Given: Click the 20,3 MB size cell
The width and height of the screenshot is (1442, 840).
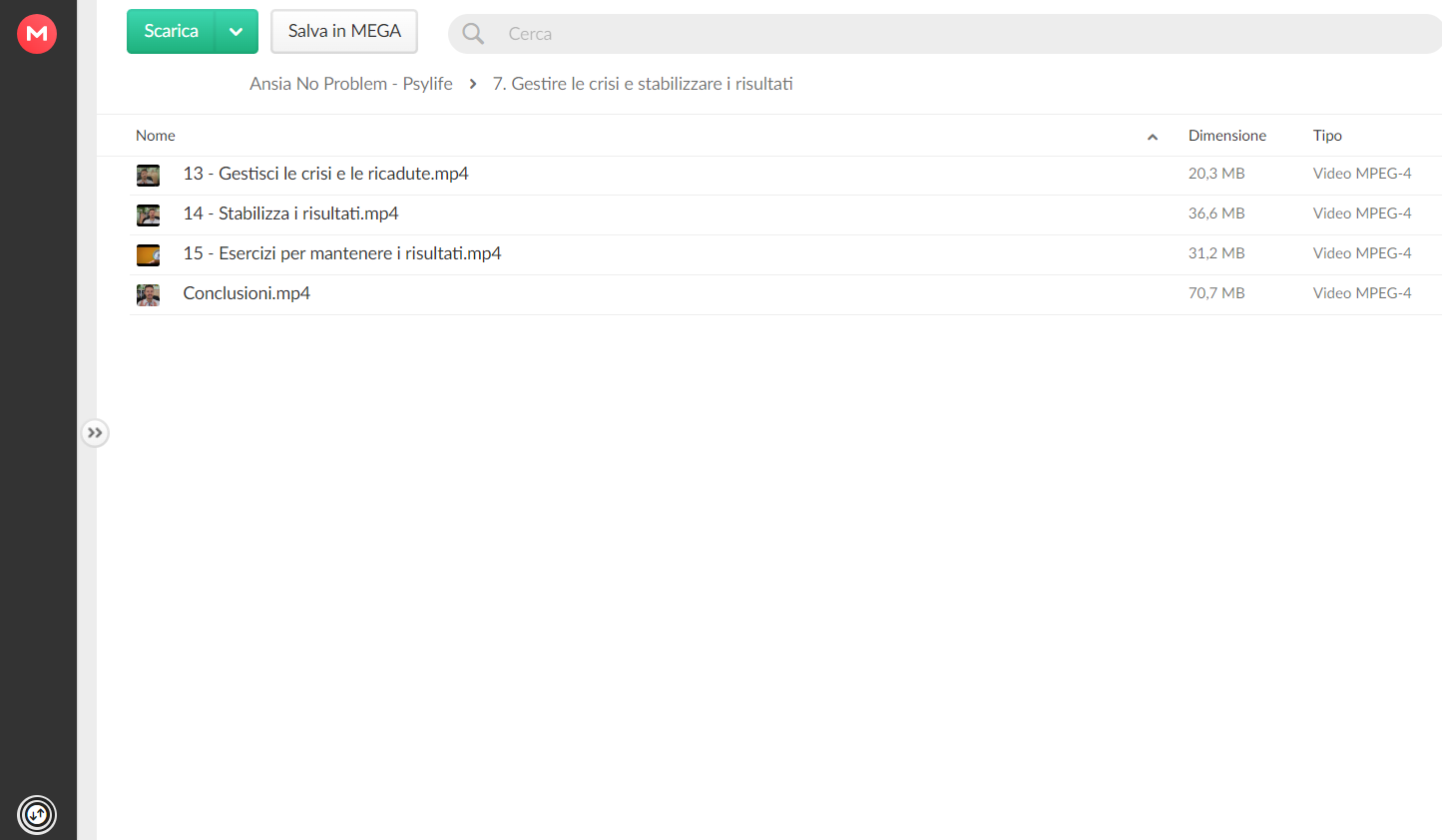Looking at the screenshot, I should [1216, 174].
